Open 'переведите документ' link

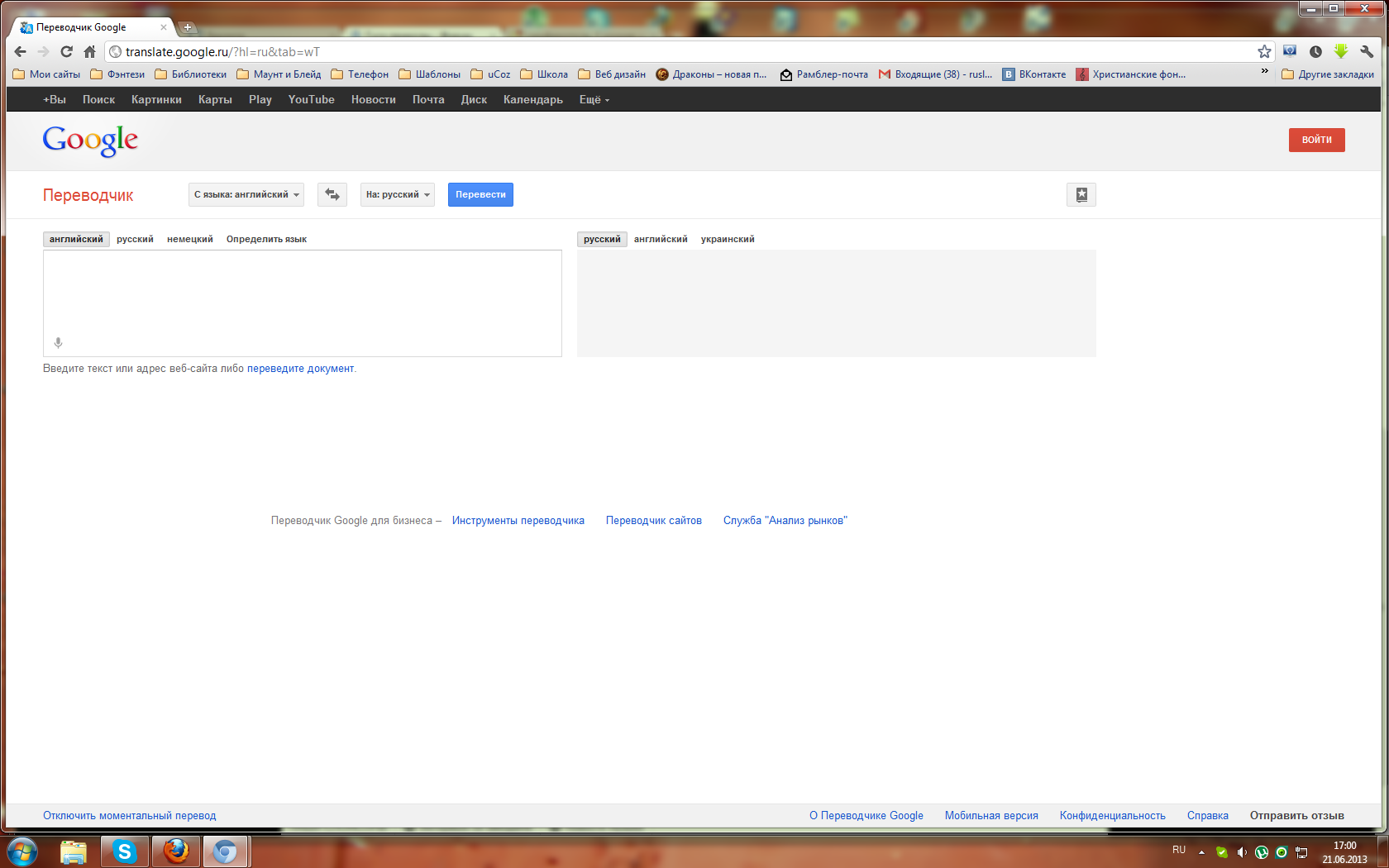point(300,369)
